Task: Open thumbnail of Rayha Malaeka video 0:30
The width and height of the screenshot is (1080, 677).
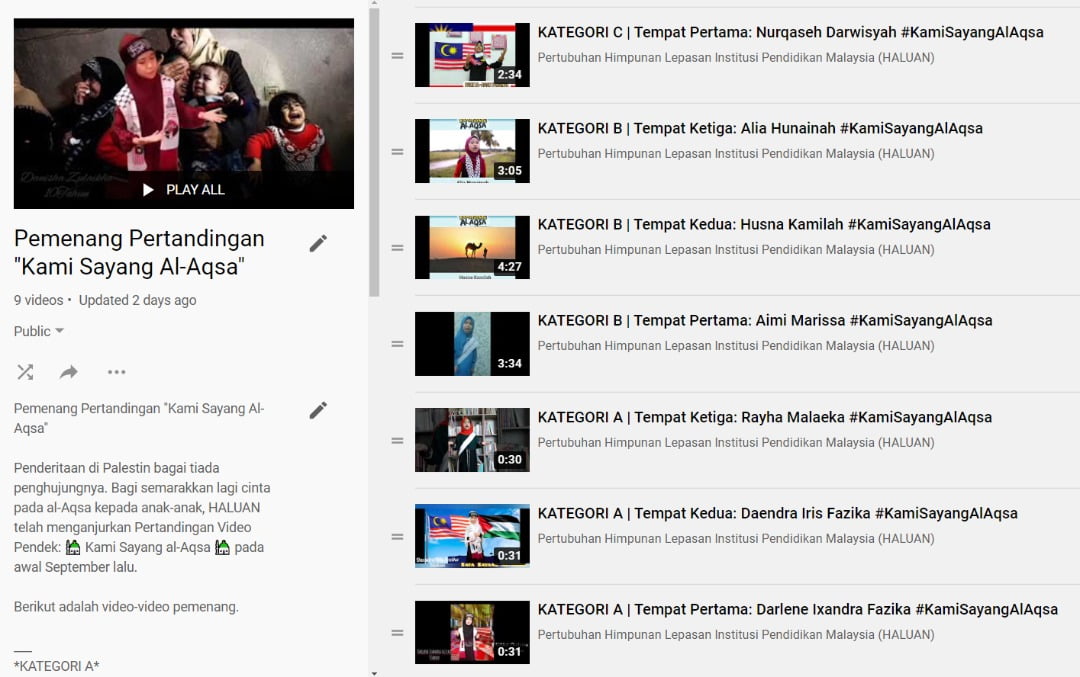Action: pos(472,440)
